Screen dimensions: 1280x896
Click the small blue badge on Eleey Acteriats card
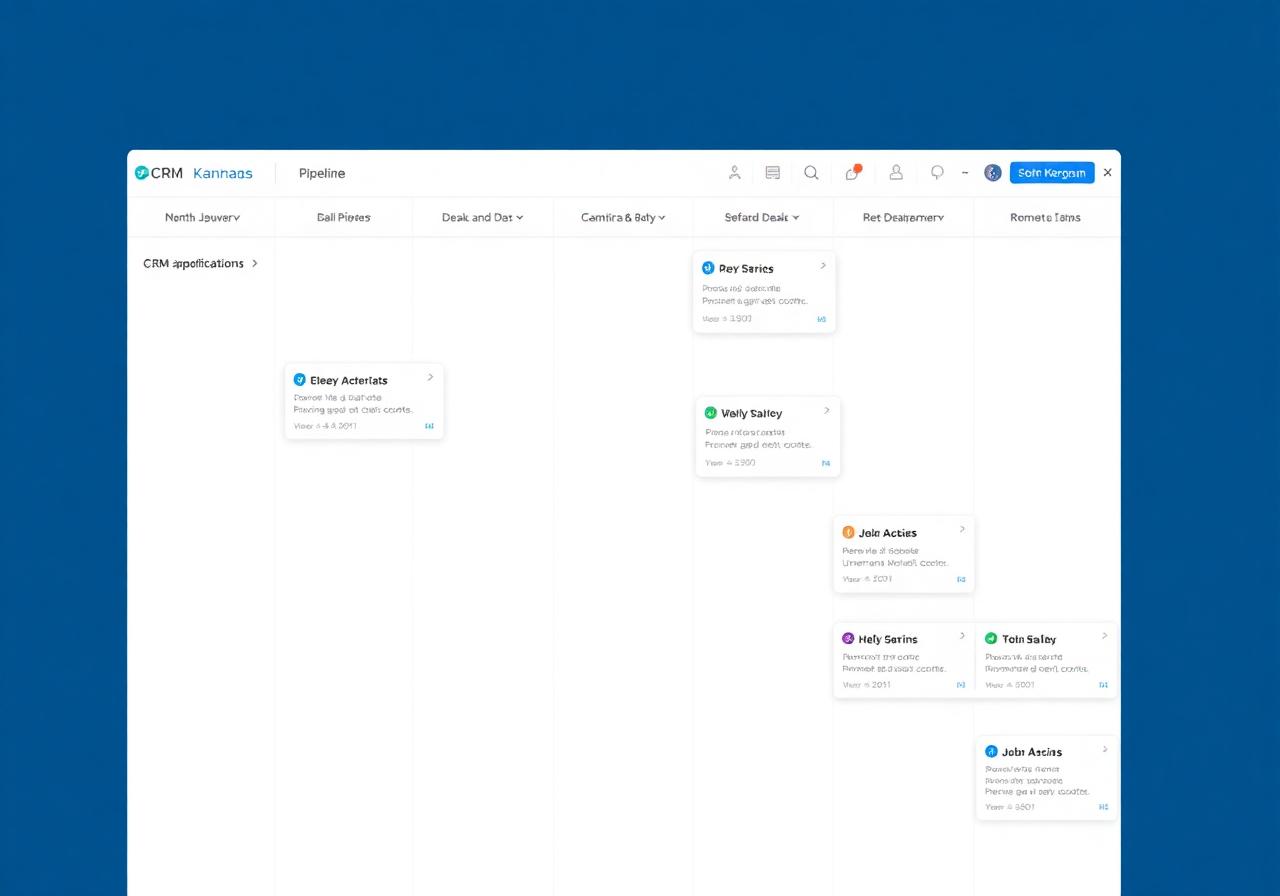coord(429,426)
